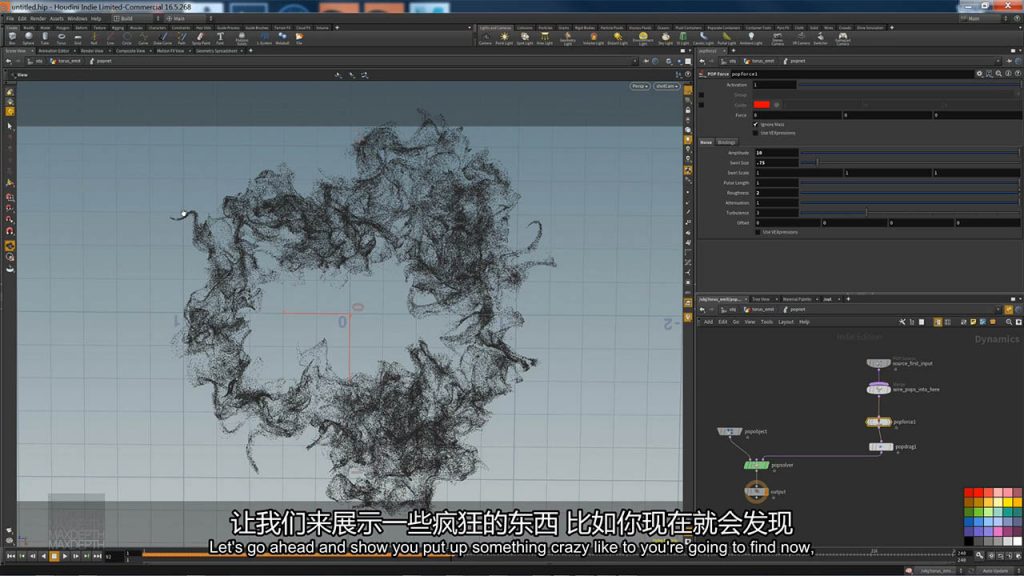Image resolution: width=1024 pixels, height=576 pixels.
Task: Toggle the Guide enable checkbox
Action: coord(701,104)
